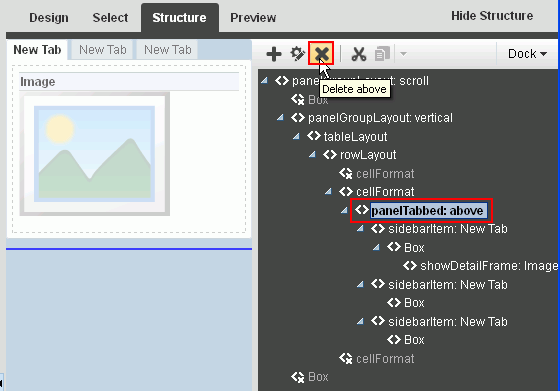Click tag icon of tableLayout
560x391 pixels.
[x=314, y=136]
